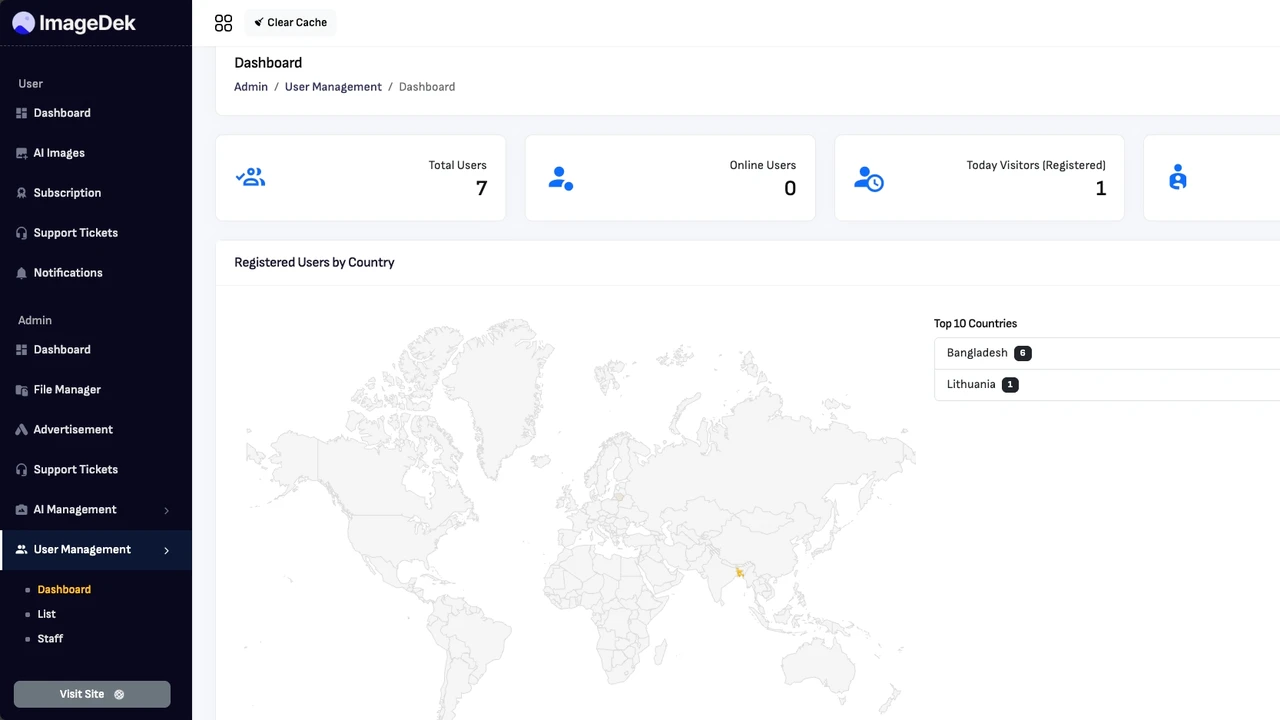Expand the AI Management submenu chevron
This screenshot has width=1280, height=720.
tap(166, 510)
